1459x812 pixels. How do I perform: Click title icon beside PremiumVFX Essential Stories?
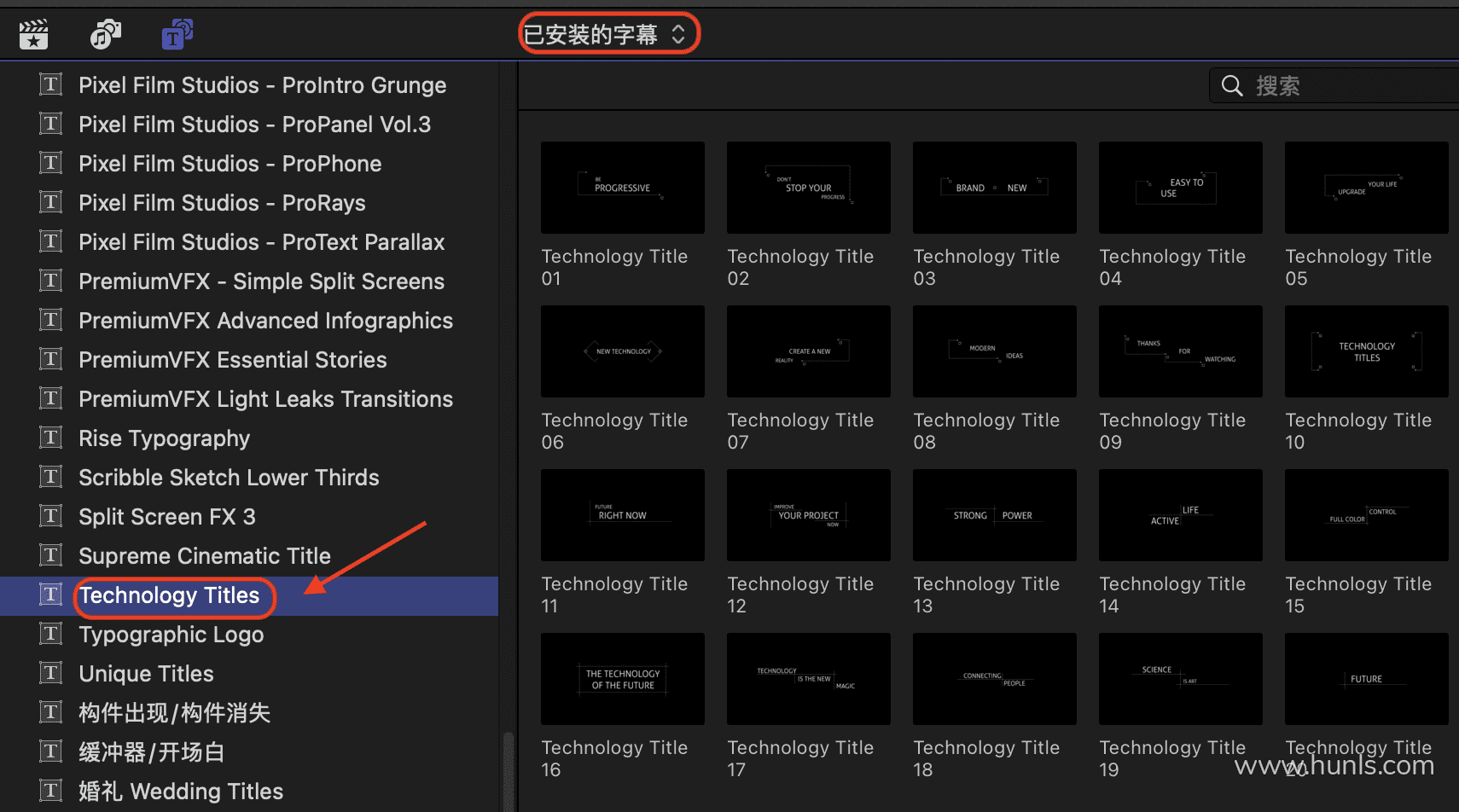click(x=51, y=359)
